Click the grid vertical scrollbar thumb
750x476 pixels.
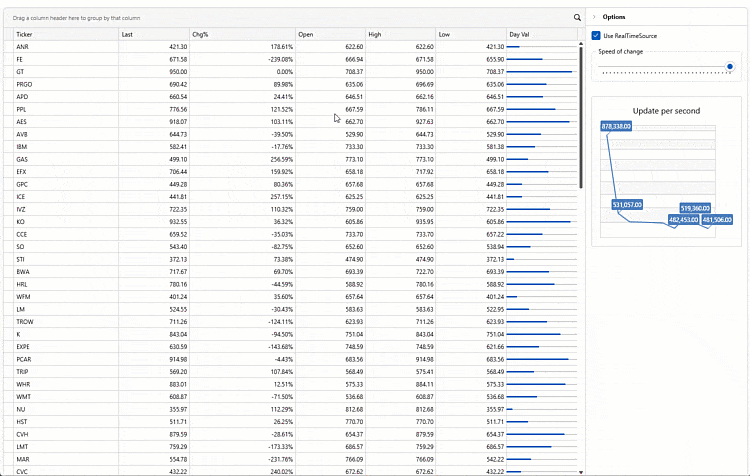(581, 110)
